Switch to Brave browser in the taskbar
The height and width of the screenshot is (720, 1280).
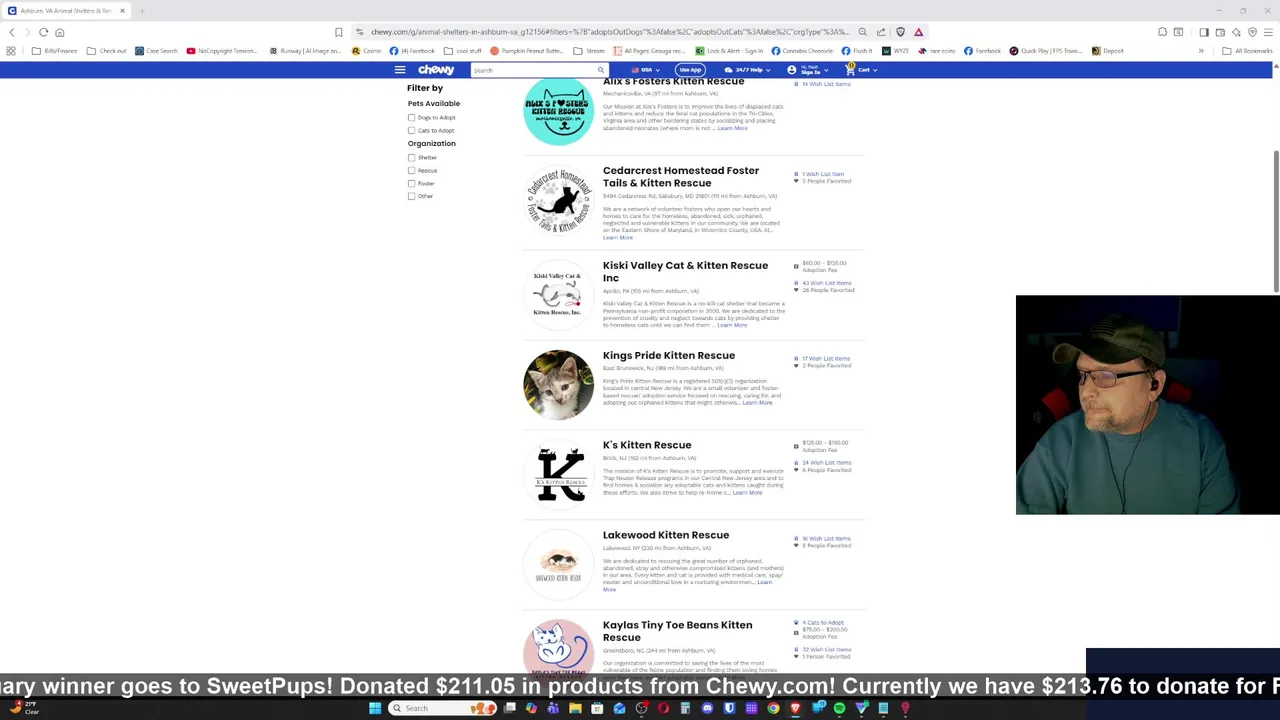795,708
